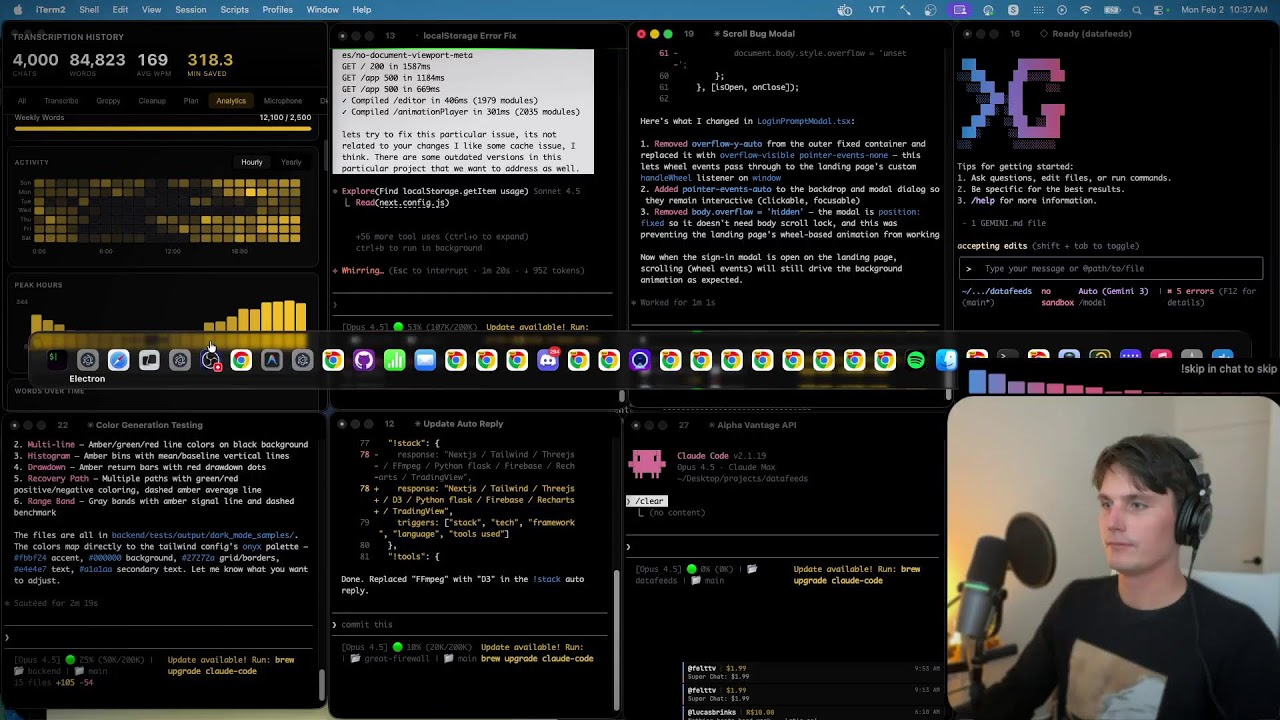The height and width of the screenshot is (720, 1280).
Task: Open the Scripts menu
Action: [x=234, y=10]
